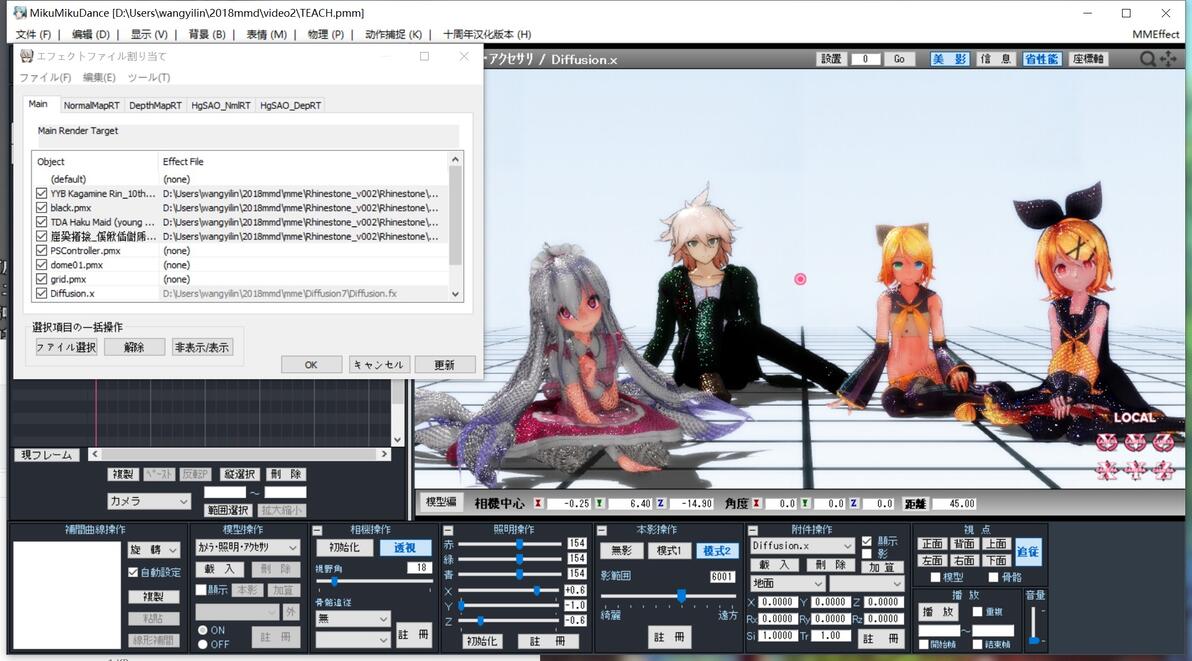Click the Z rotation gizmo icon
The height and width of the screenshot is (661, 1192).
pyautogui.click(x=1164, y=442)
